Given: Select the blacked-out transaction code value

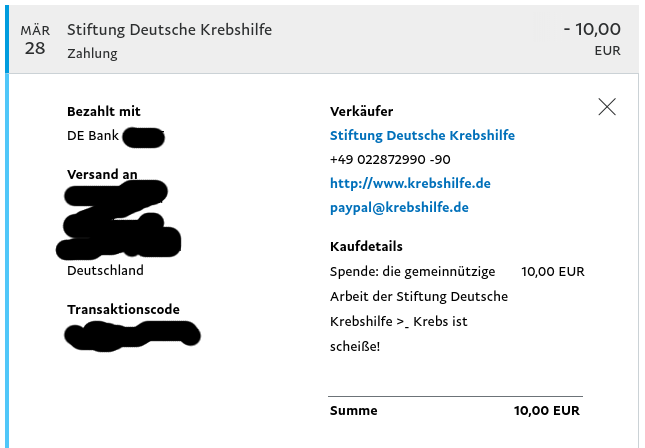Looking at the screenshot, I should 132,336.
